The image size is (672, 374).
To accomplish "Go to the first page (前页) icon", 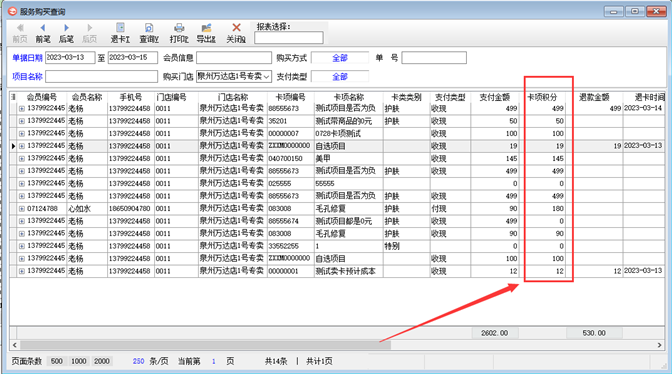I will pos(20,28).
